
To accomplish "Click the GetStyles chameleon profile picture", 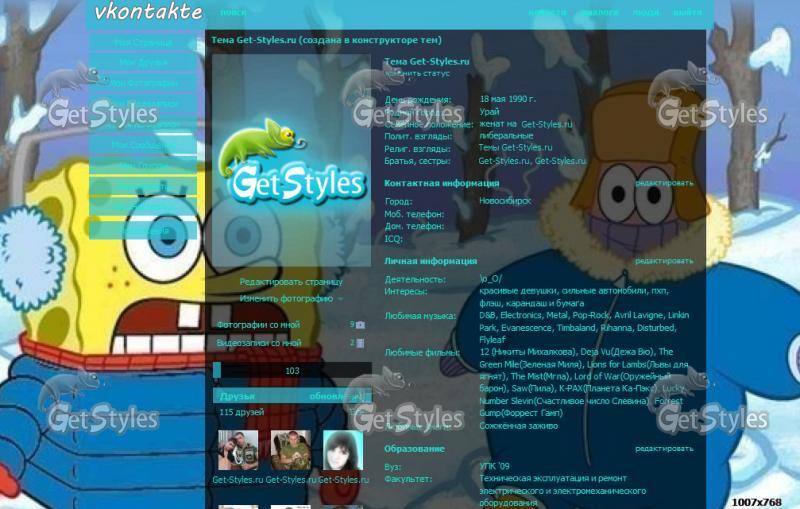I will coord(291,161).
